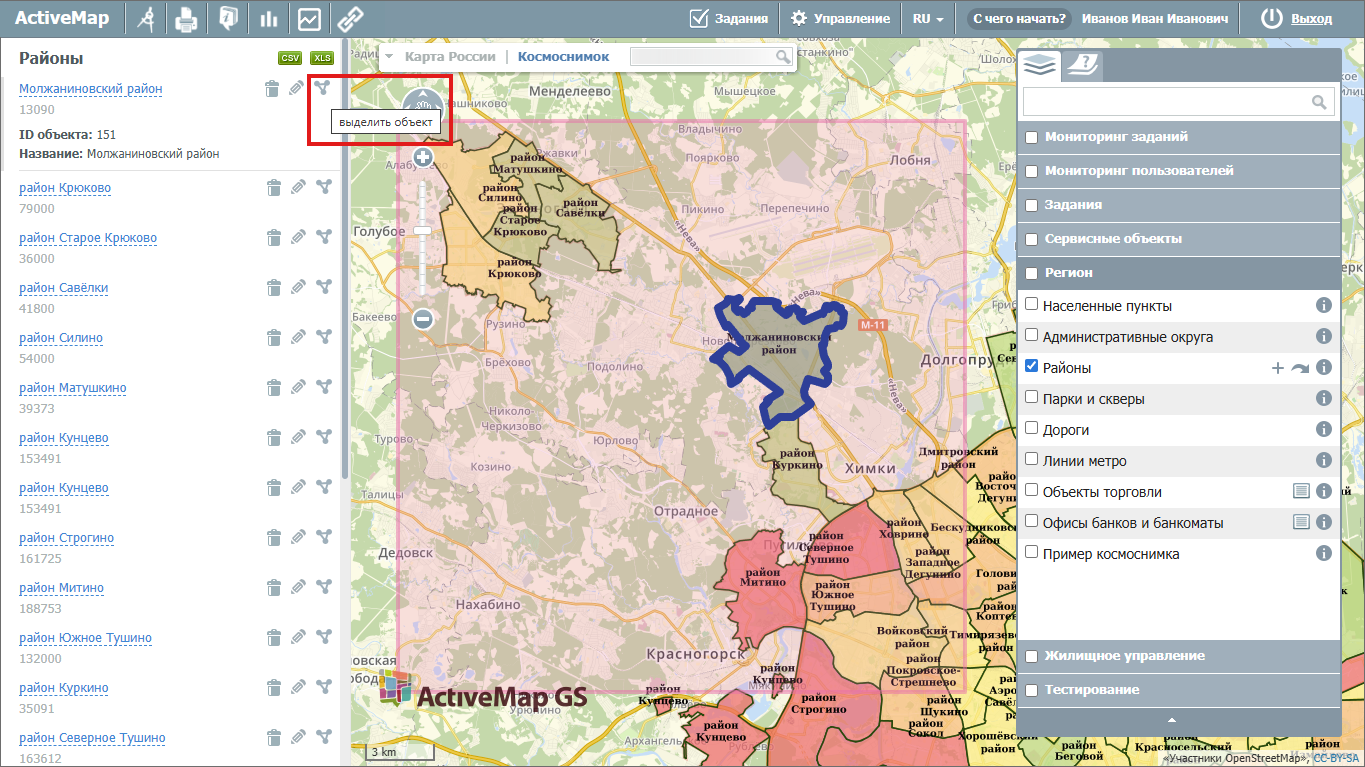Edit район Савёлки with the pencil icon
This screenshot has height=767, width=1365.
tap(298, 288)
